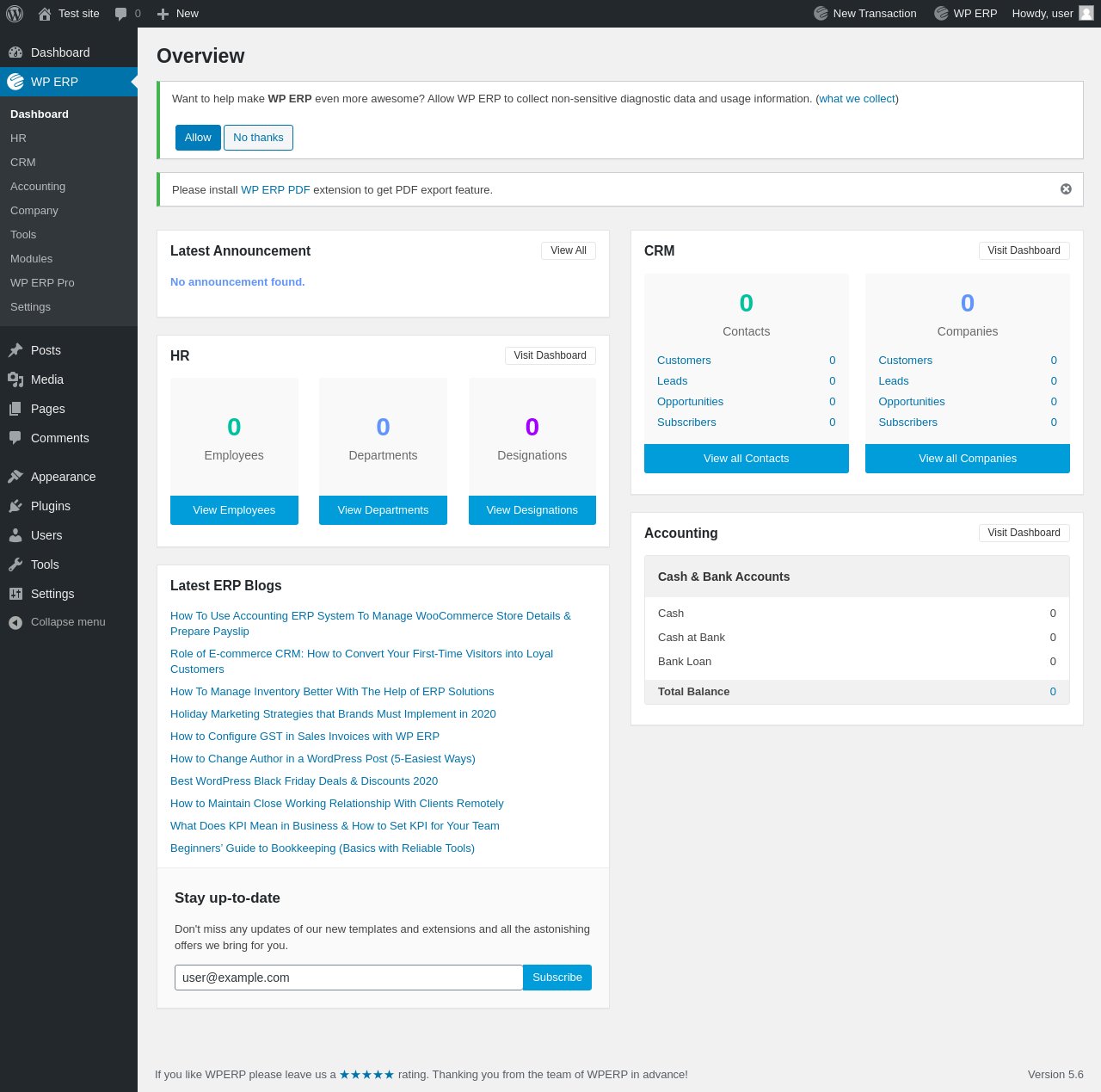Open the 'what we collect' link
This screenshot has height=1092, width=1101.
point(857,99)
